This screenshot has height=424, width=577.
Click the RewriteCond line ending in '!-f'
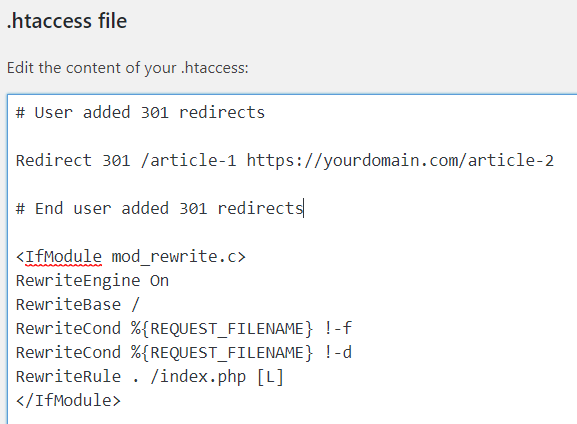click(x=184, y=329)
